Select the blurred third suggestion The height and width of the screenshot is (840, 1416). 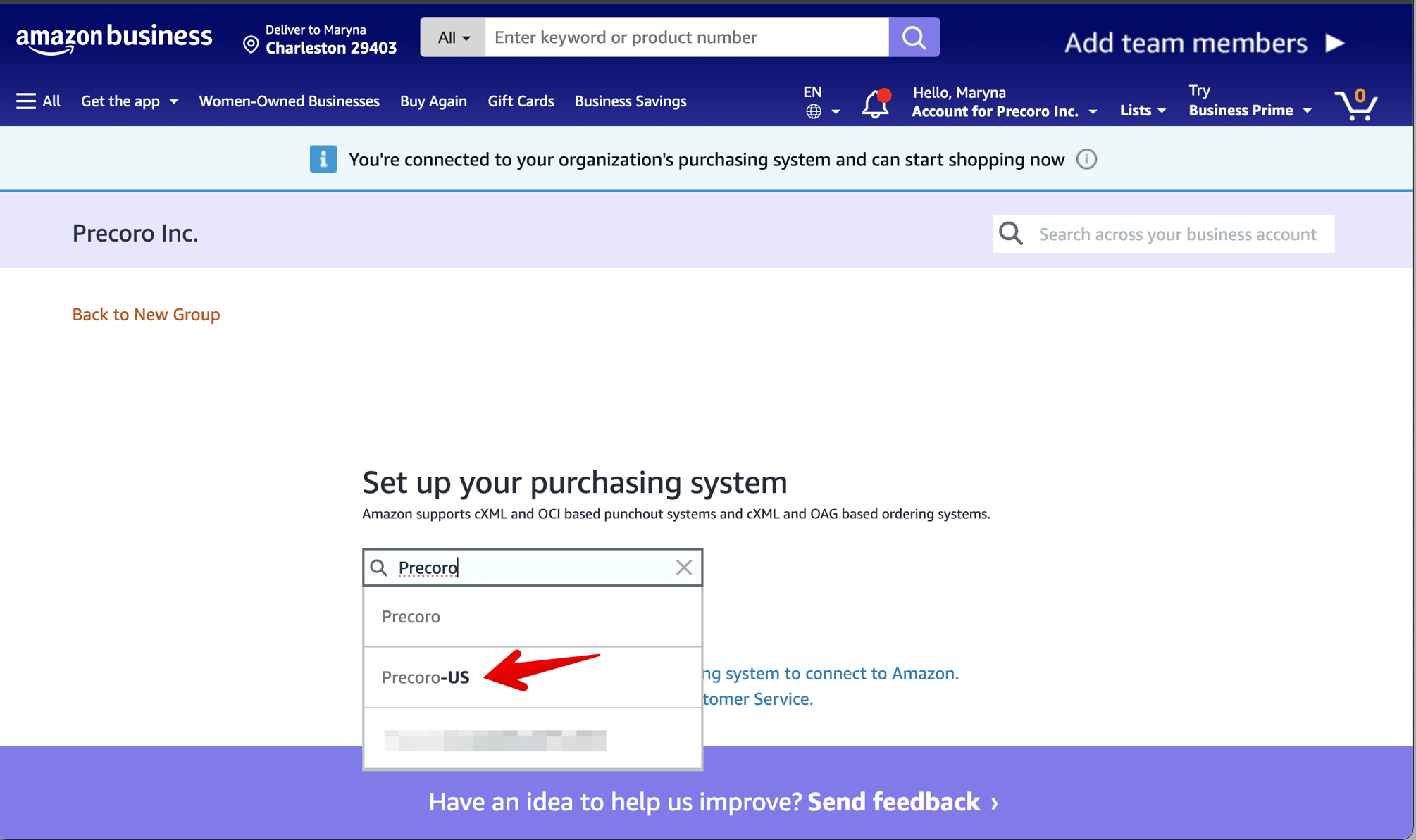click(x=532, y=739)
